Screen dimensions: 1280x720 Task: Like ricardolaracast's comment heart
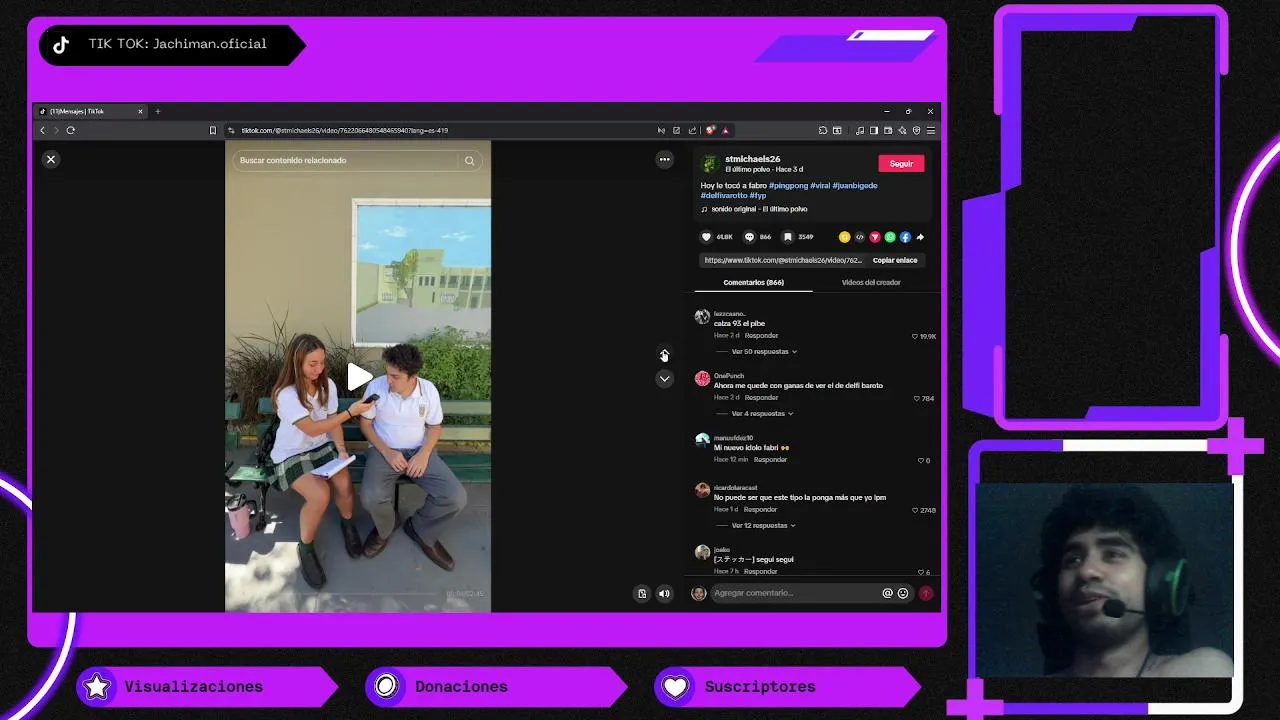coord(915,510)
